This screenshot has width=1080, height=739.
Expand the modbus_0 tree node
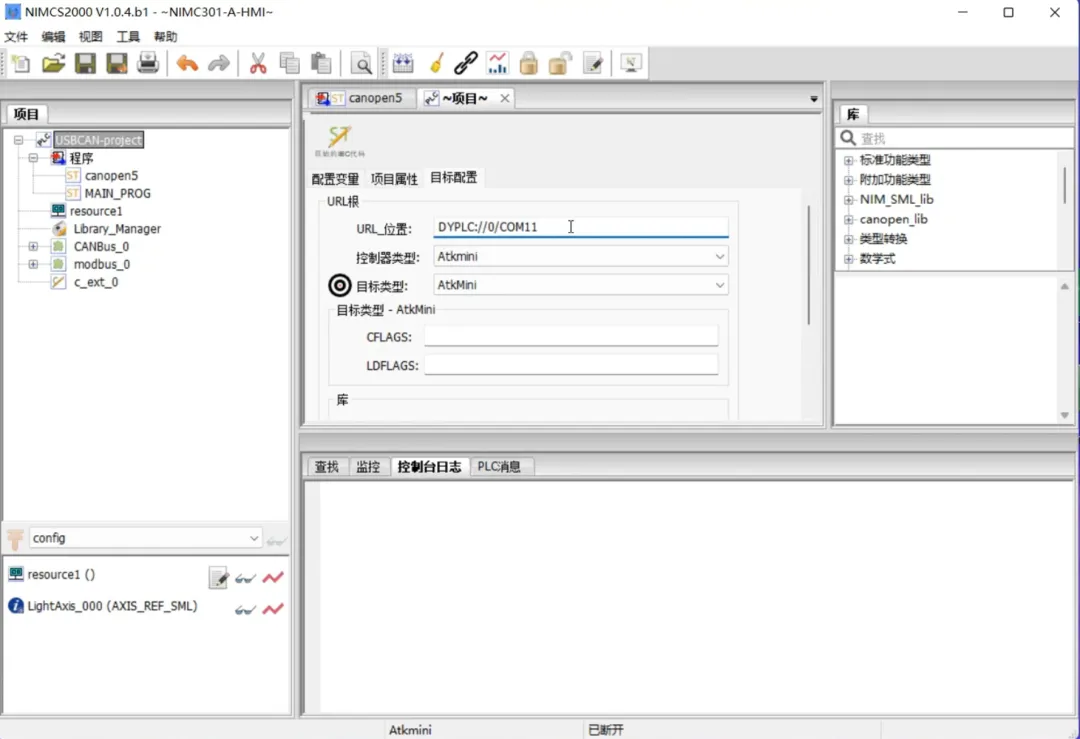click(33, 264)
